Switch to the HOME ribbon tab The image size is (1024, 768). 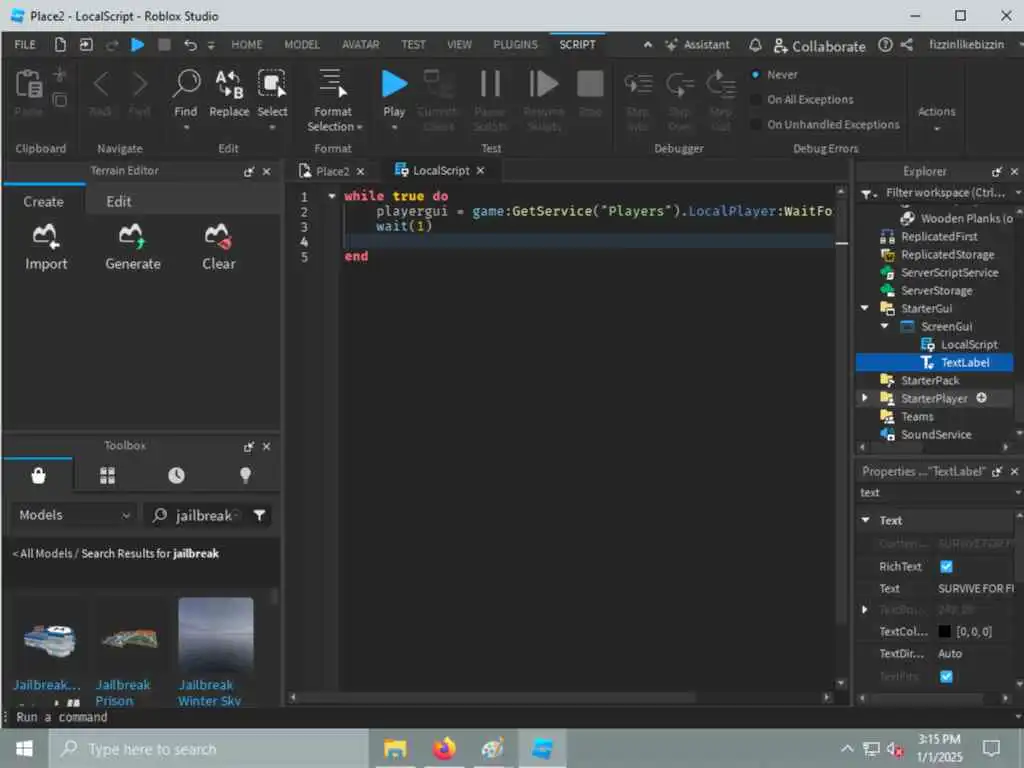pos(246,44)
